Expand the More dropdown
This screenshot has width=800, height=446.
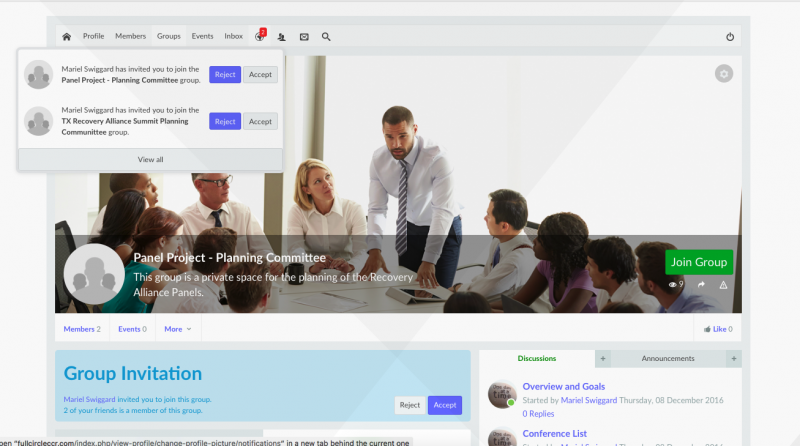(x=178, y=329)
